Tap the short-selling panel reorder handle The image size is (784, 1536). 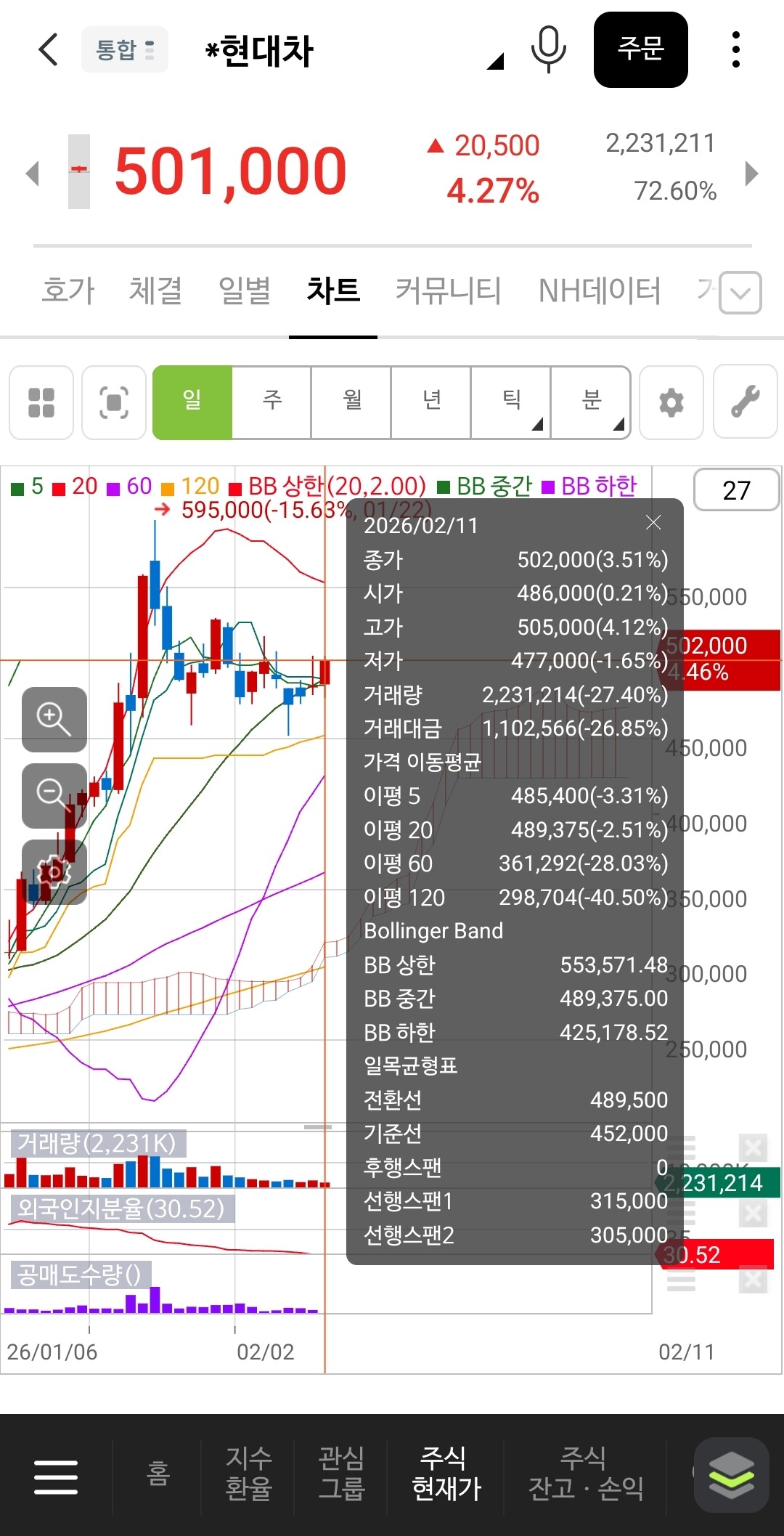pos(681,1279)
